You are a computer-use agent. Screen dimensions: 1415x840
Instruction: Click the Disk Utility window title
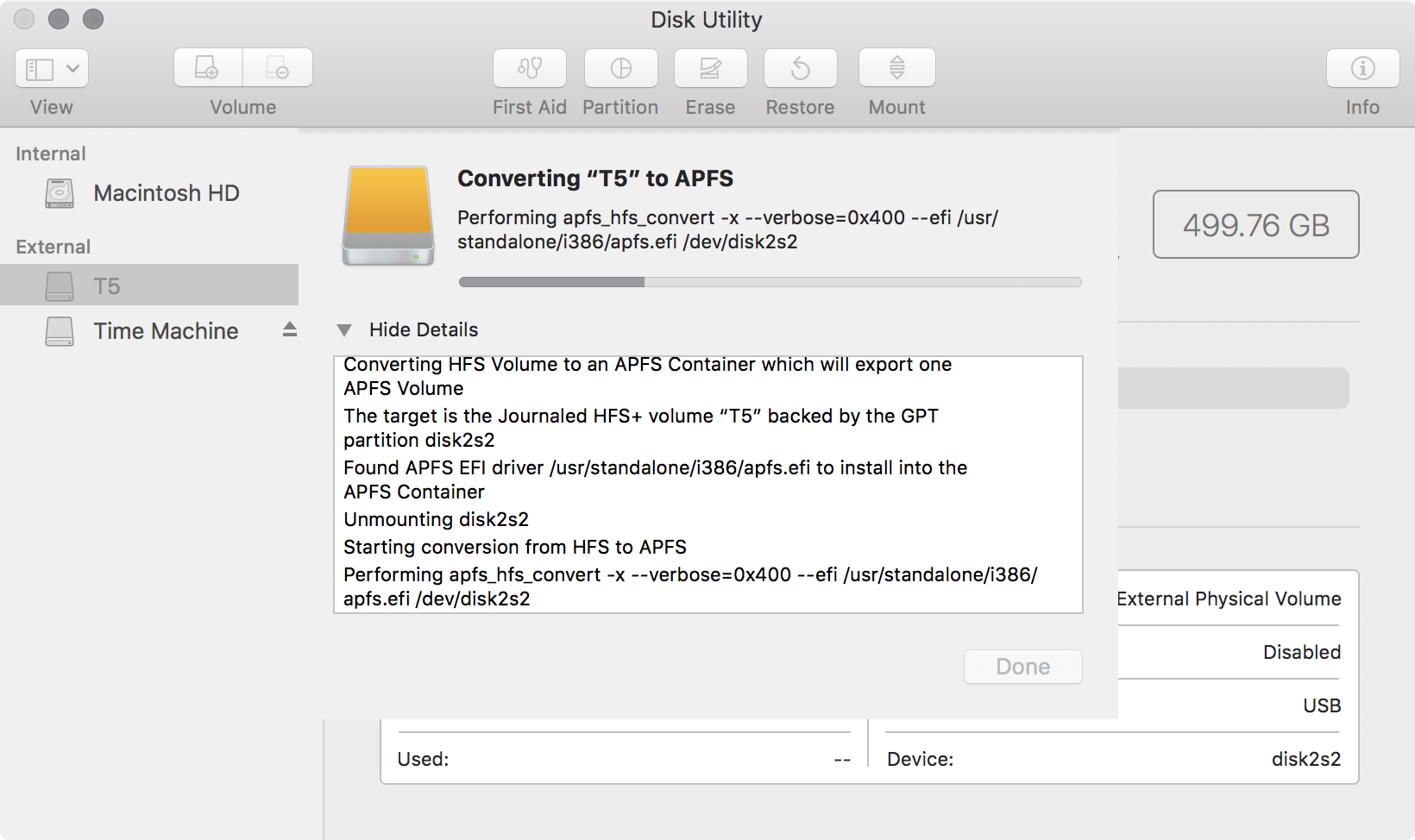pos(707,19)
